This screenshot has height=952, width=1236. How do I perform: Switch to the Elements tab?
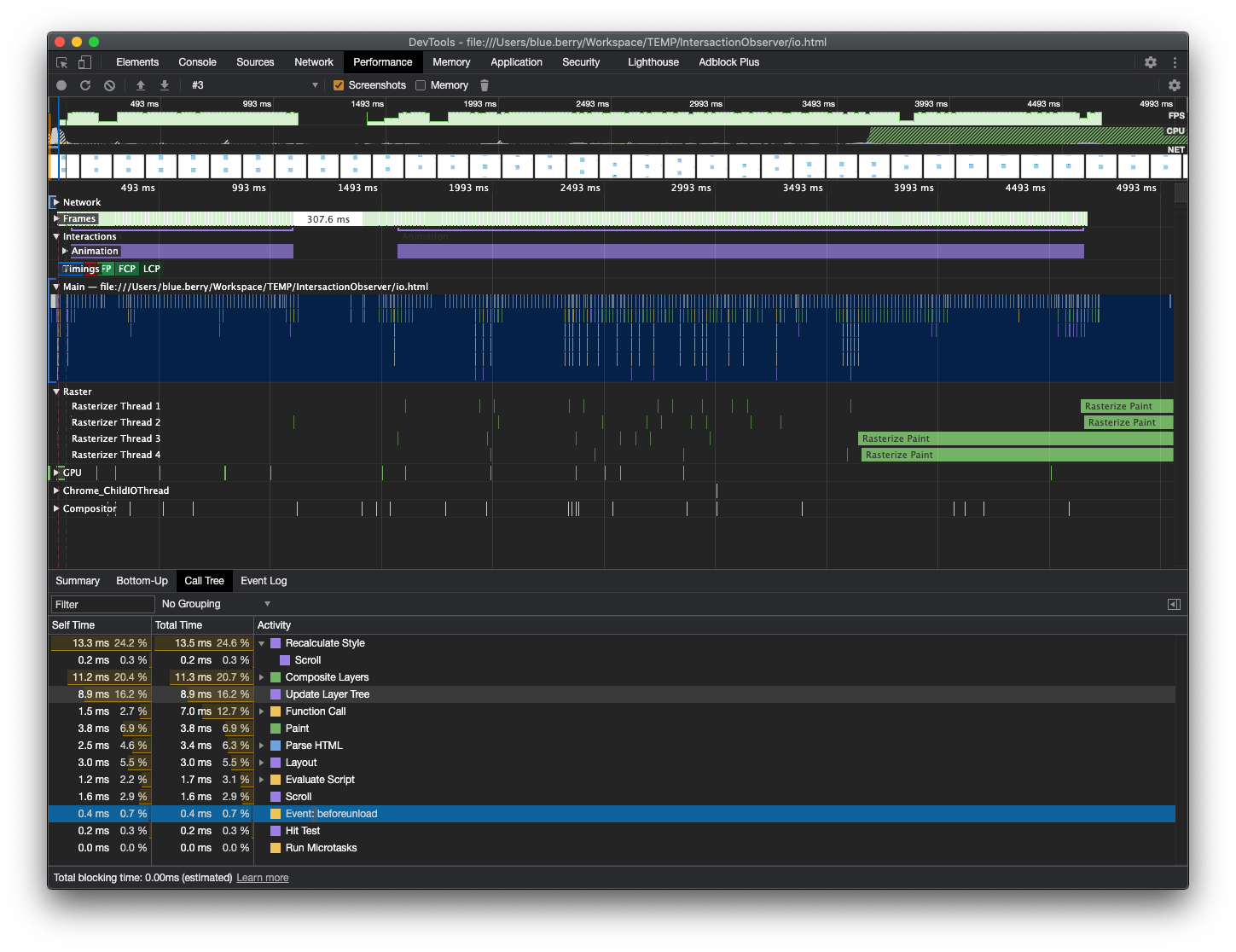pyautogui.click(x=137, y=62)
